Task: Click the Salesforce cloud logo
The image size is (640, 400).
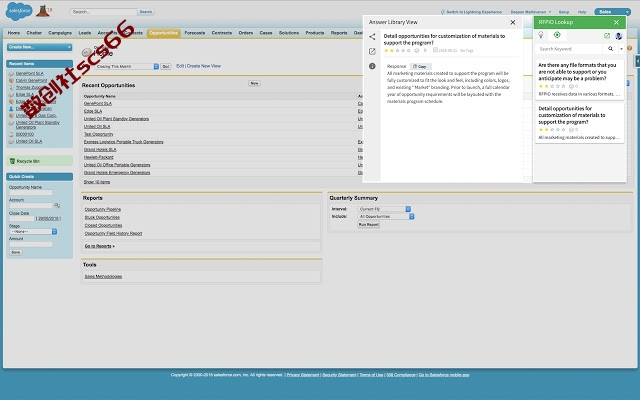Action: (x=19, y=11)
